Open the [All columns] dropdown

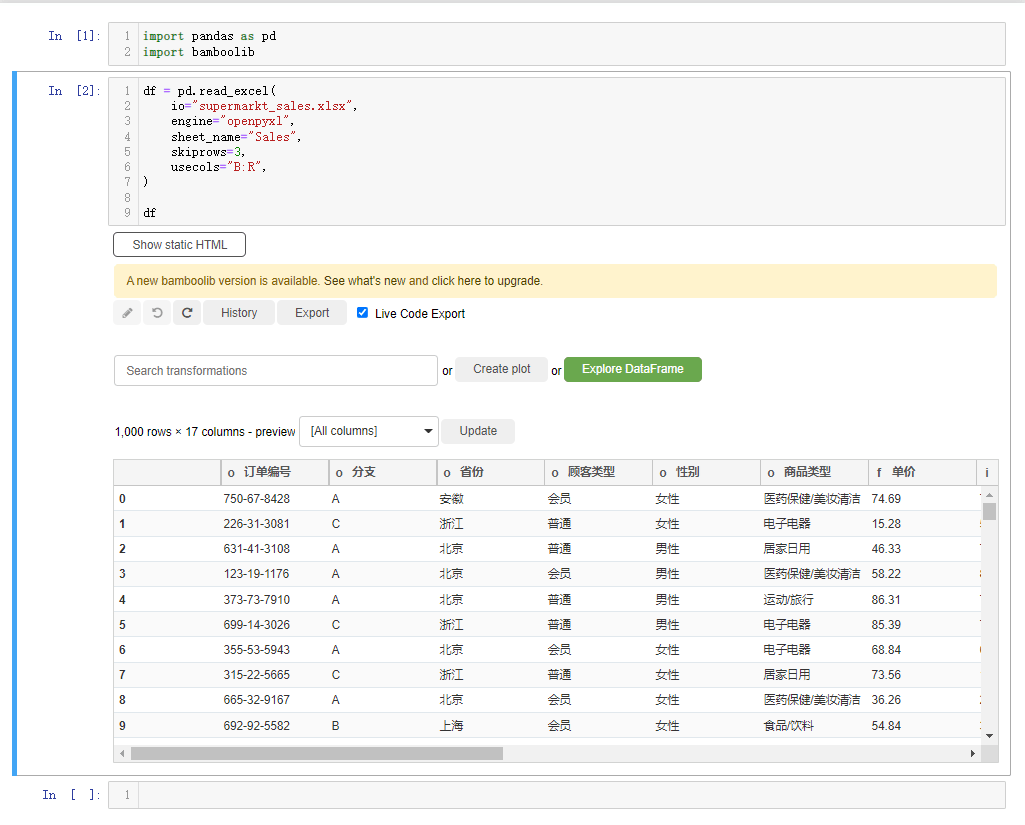pos(368,430)
